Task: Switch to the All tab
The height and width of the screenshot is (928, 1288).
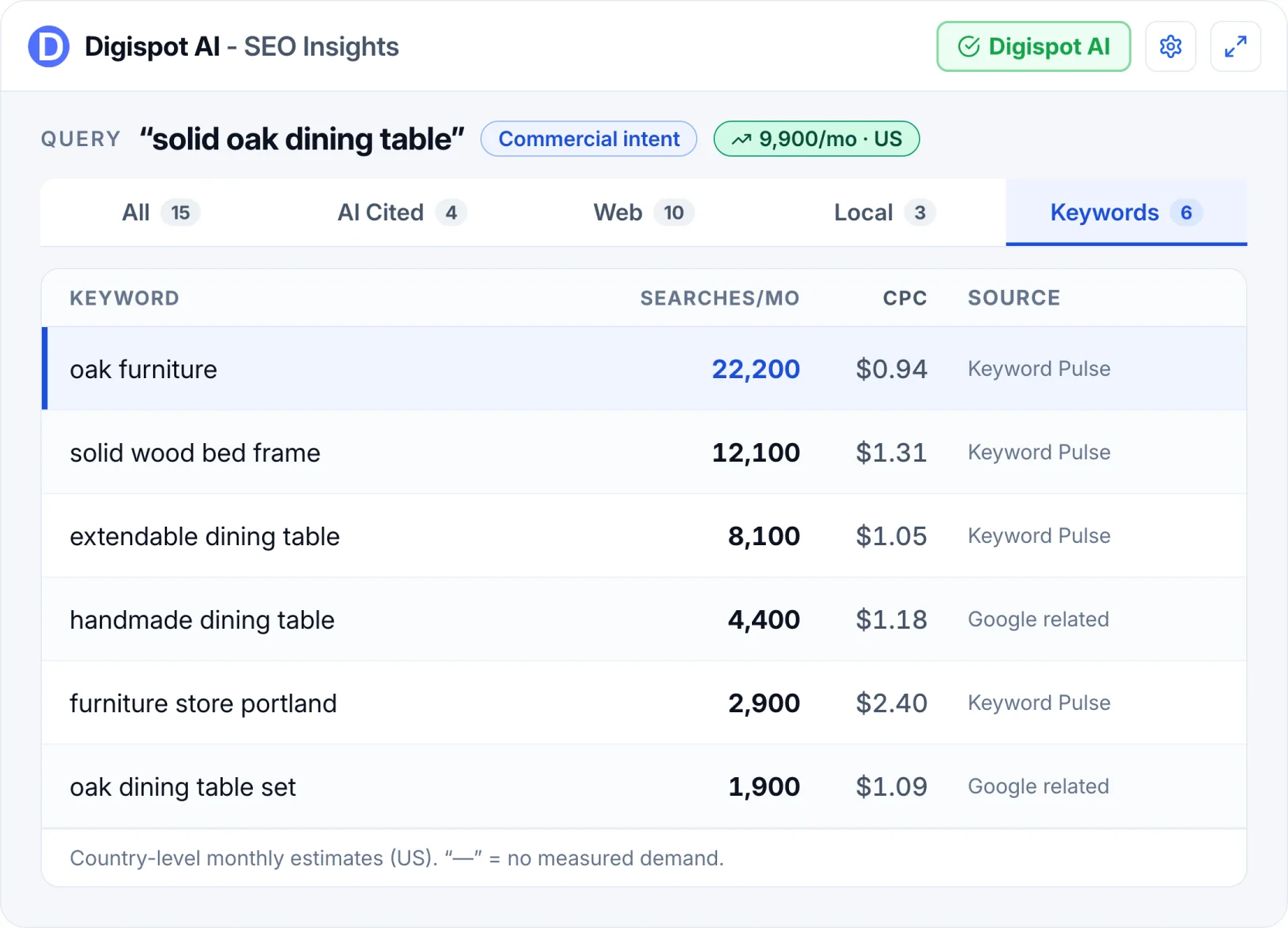Action: (161, 213)
